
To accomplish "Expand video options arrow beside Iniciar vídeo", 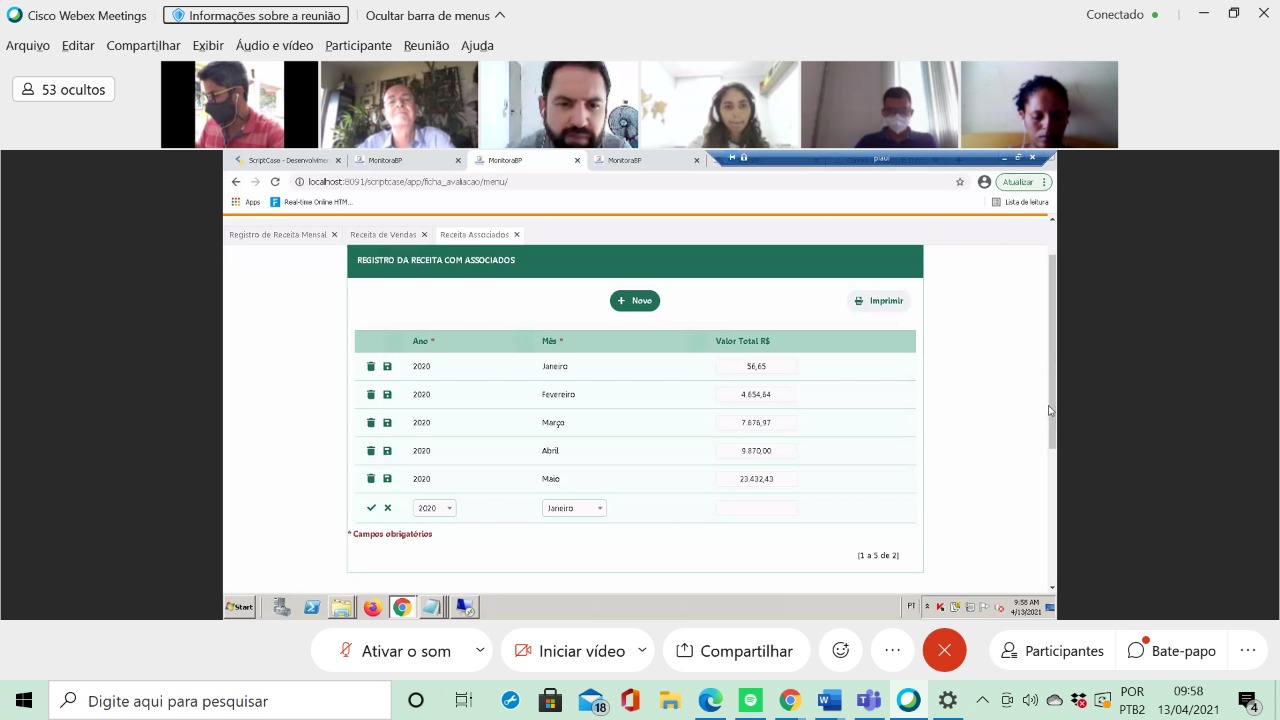I will pos(642,650).
